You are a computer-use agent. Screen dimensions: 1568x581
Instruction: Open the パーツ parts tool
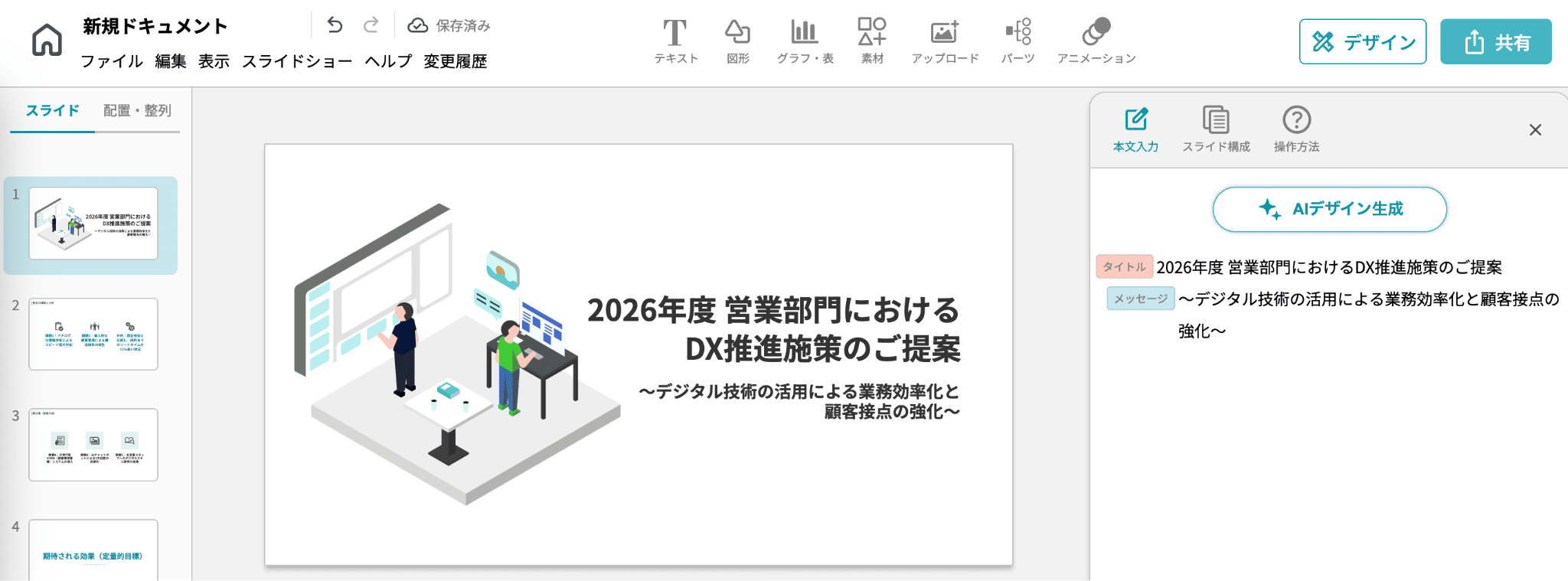pos(1018,41)
